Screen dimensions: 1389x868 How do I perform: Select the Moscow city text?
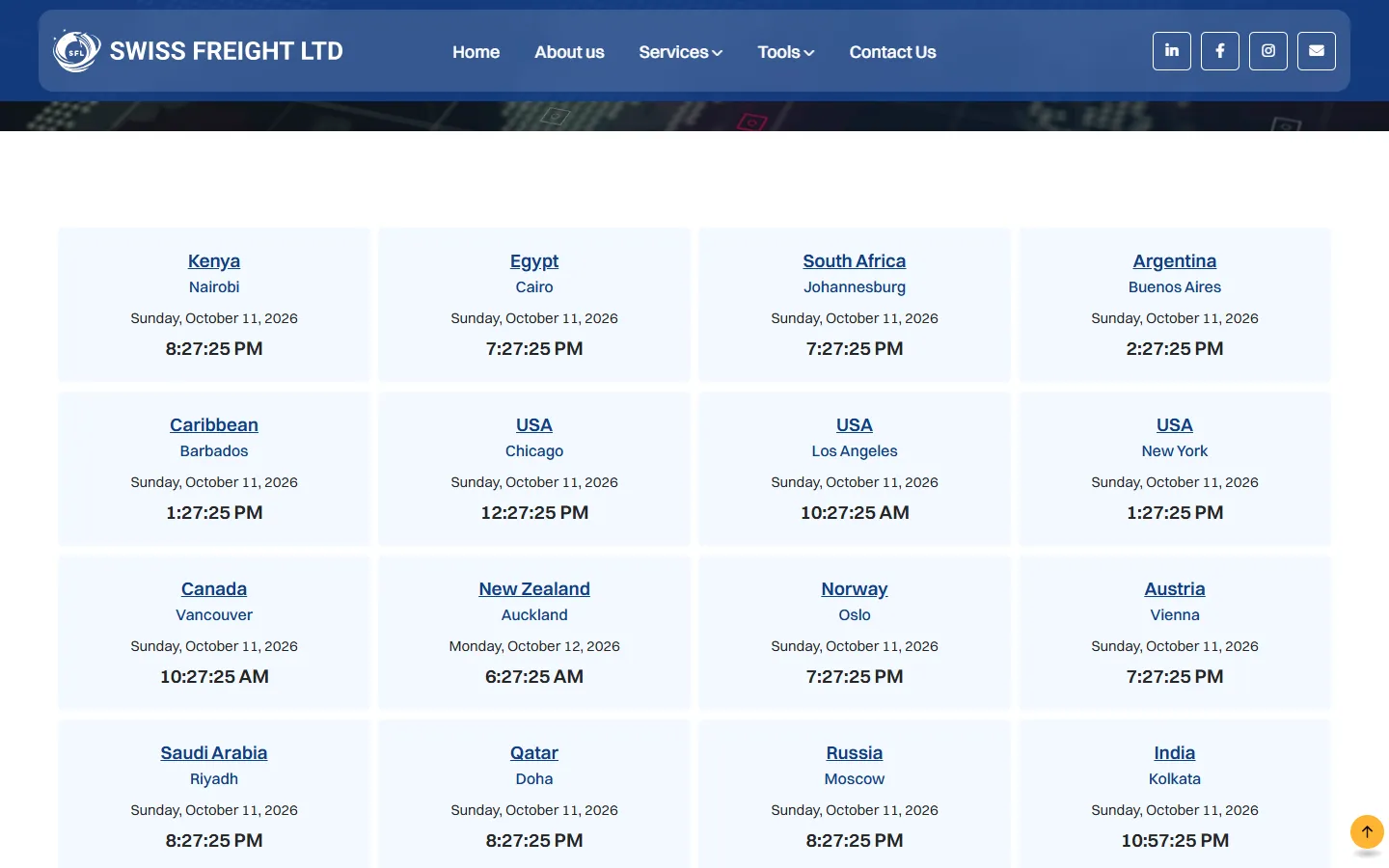pyautogui.click(x=855, y=779)
